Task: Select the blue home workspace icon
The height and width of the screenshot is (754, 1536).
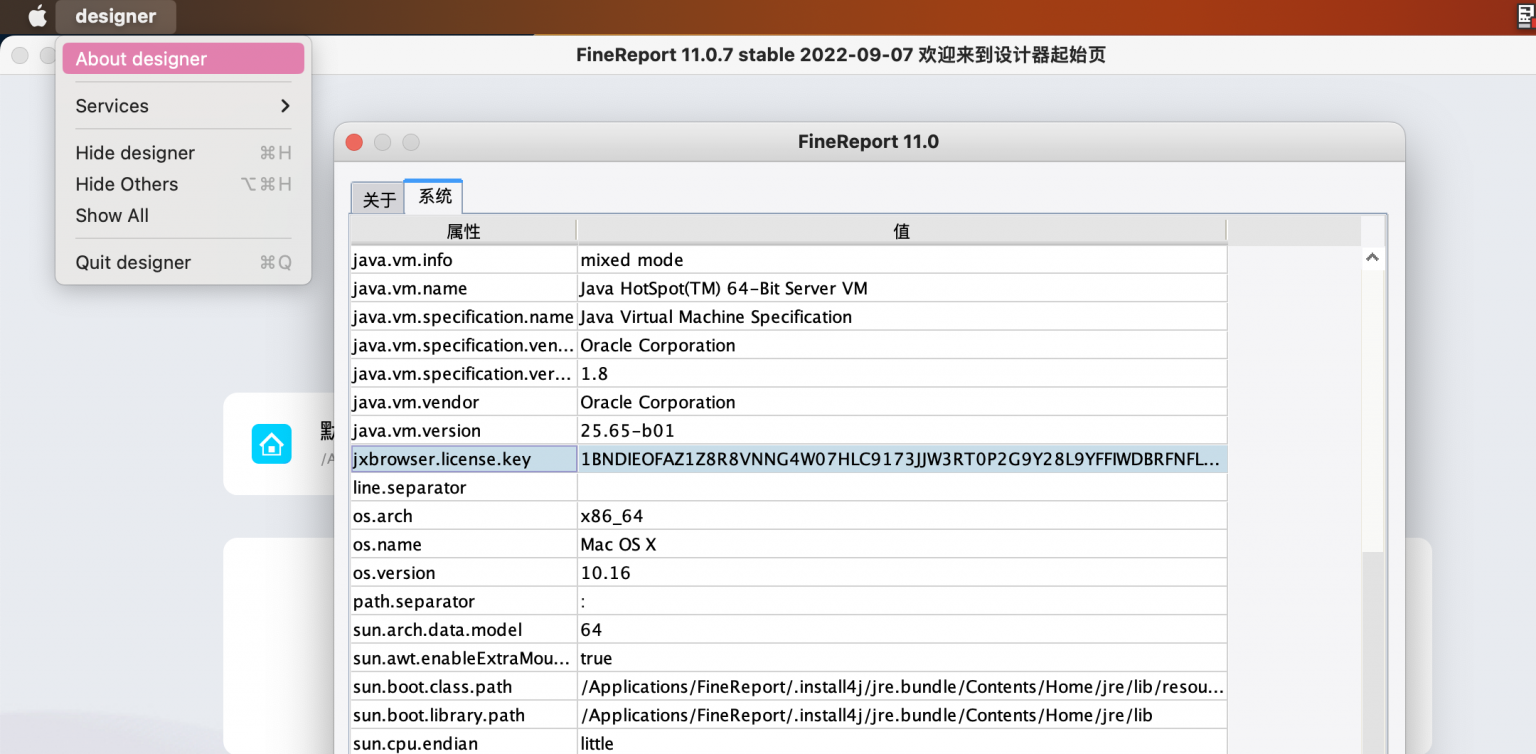Action: pyautogui.click(x=271, y=443)
